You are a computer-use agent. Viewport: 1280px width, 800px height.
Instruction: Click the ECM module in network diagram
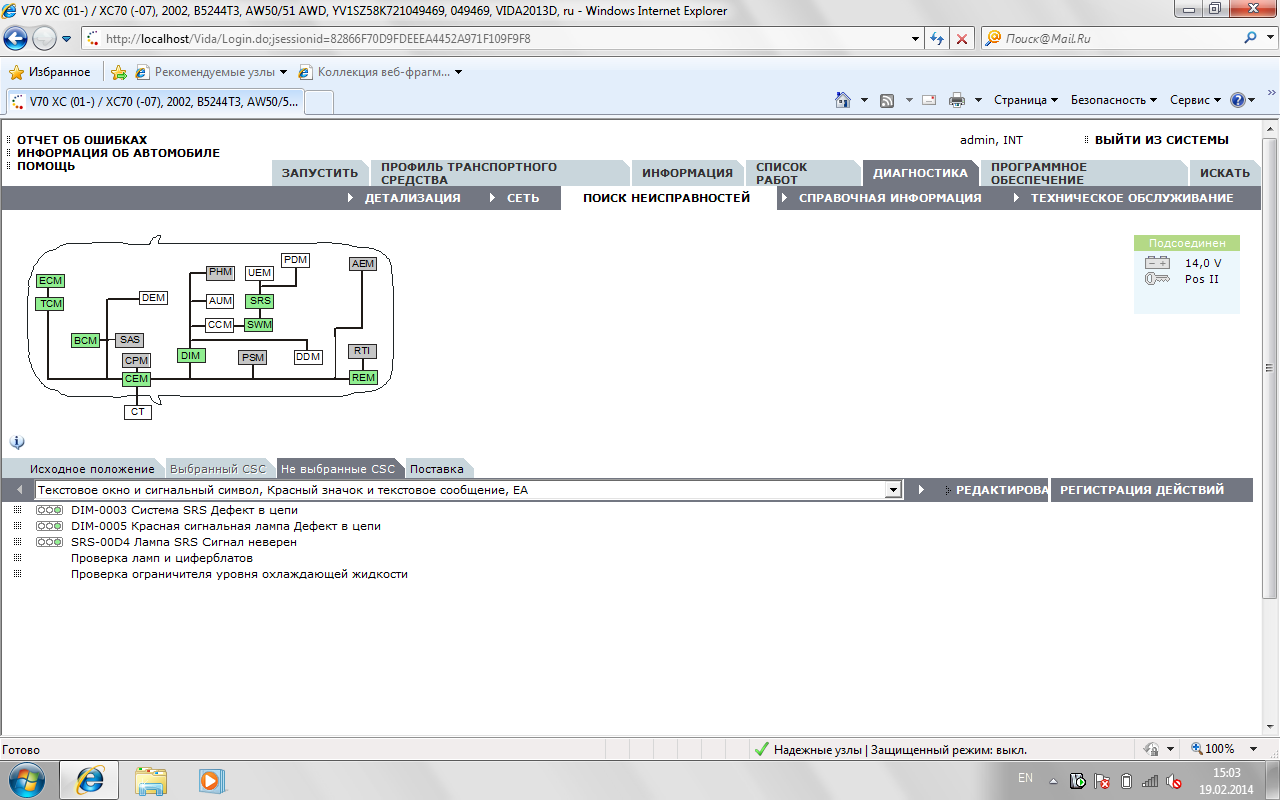[50, 281]
